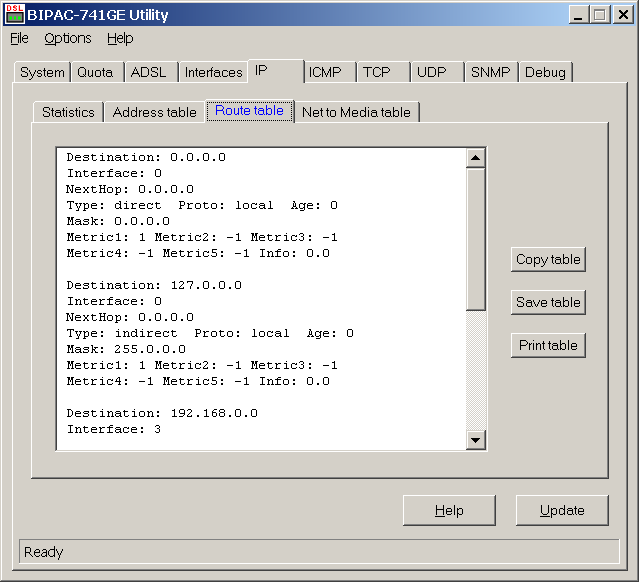Click the route table scrollbar thumb
The height and width of the screenshot is (582, 639).
coord(475,239)
